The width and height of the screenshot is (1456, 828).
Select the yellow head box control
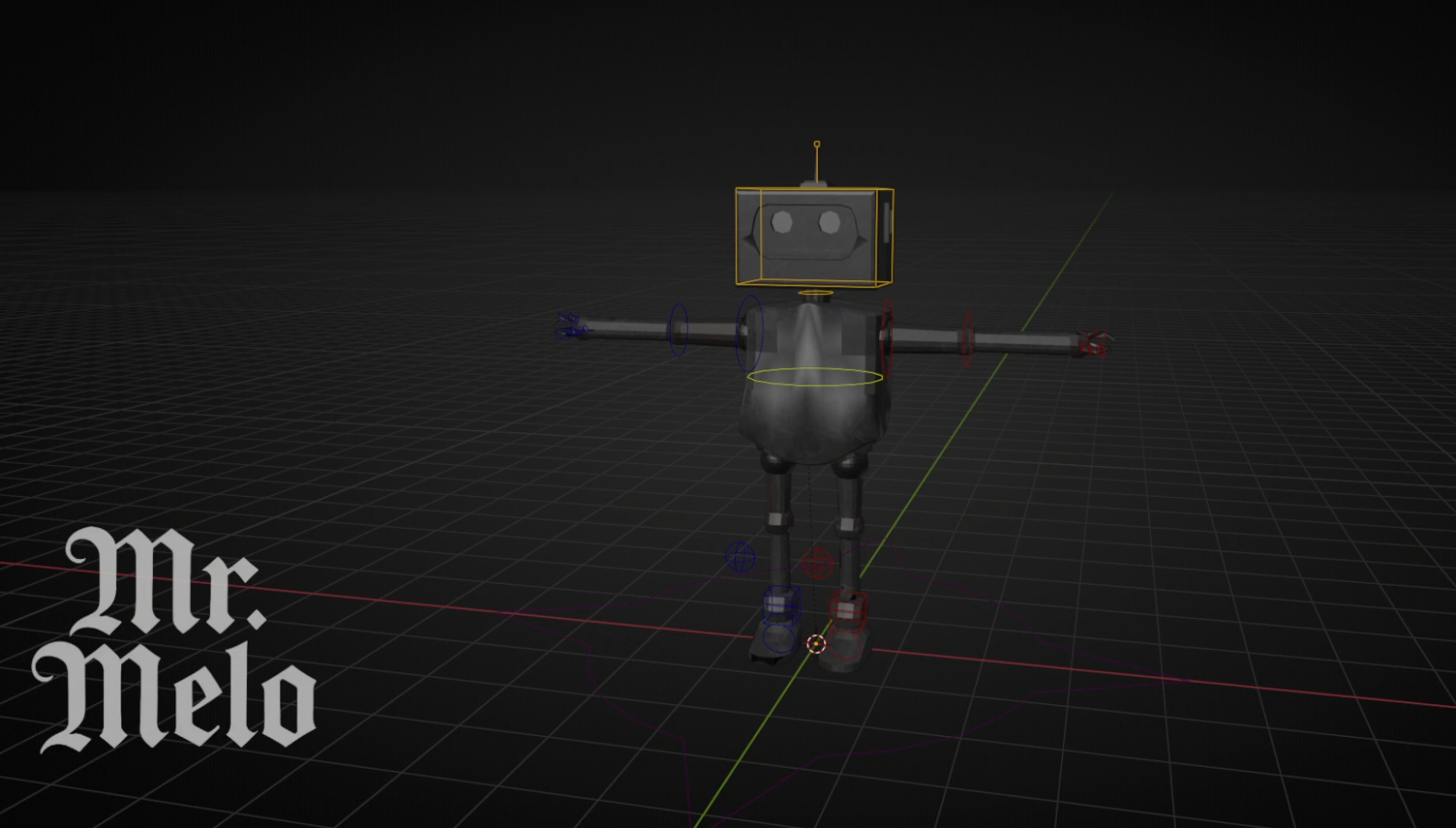814,236
